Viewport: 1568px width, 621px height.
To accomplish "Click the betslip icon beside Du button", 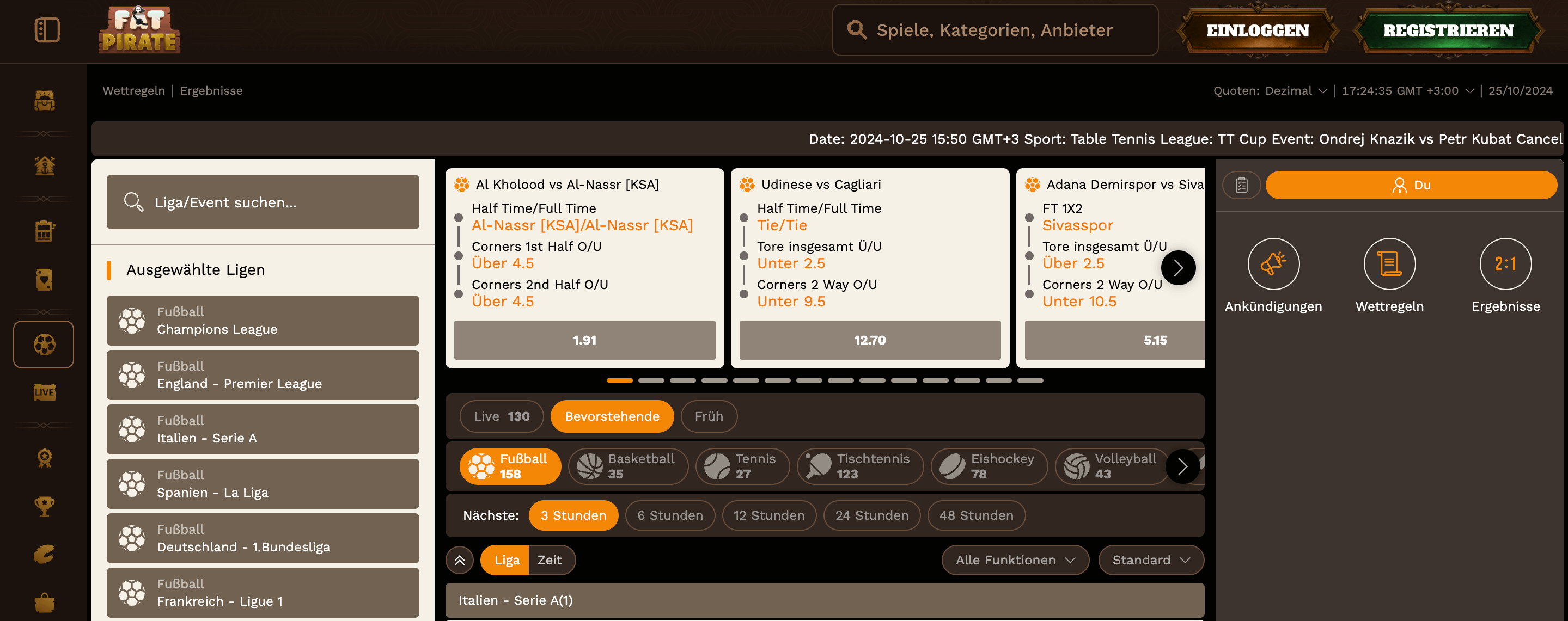I will [x=1241, y=186].
